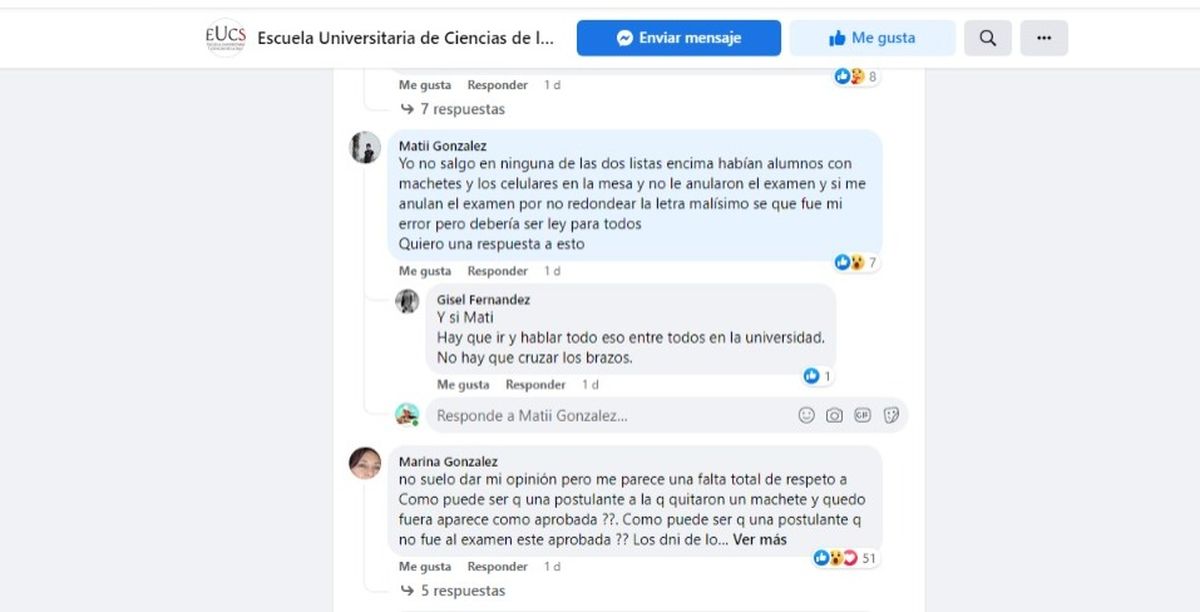Viewport: 1200px width, 612px height.
Task: Click the search magnifier icon
Action: [987, 38]
